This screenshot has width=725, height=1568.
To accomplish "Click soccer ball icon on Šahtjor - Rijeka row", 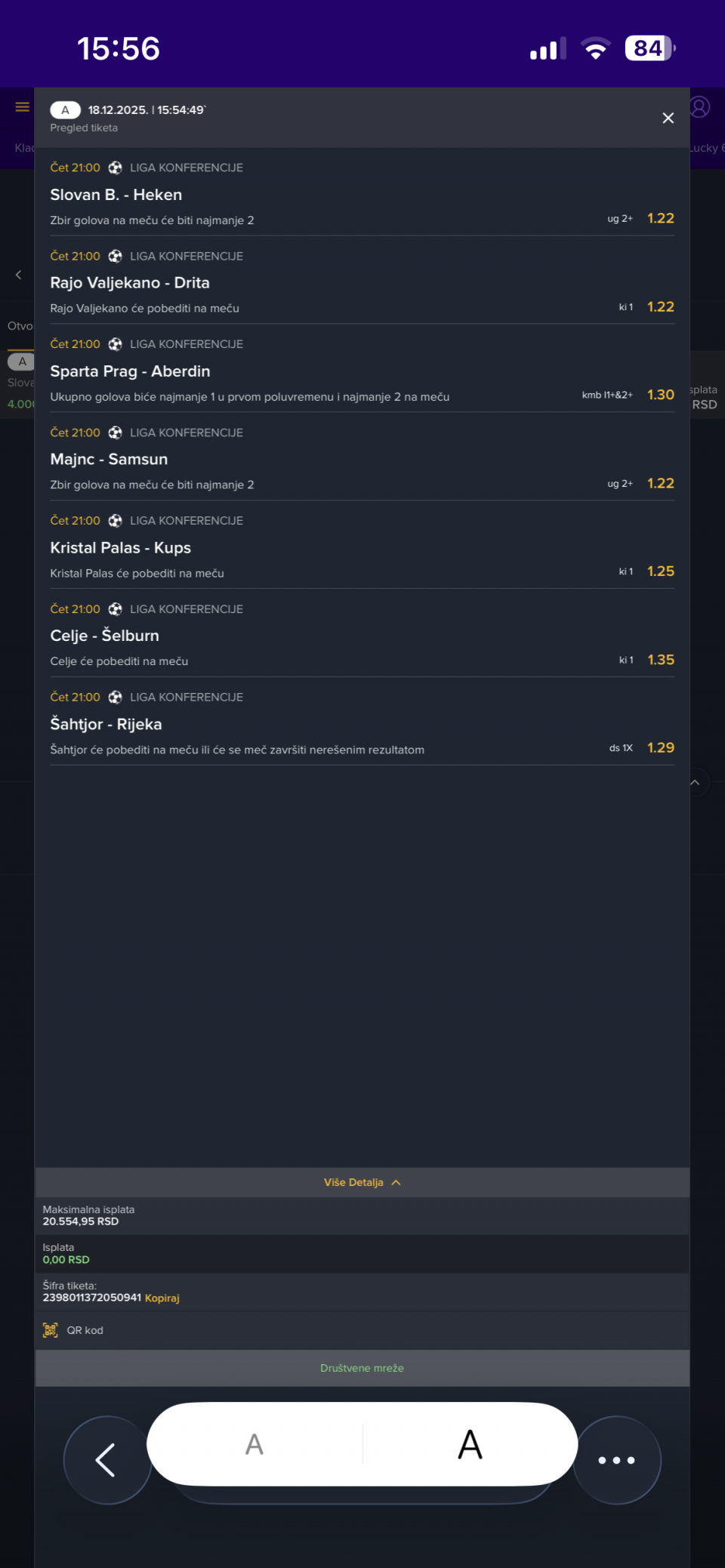I will click(x=116, y=697).
